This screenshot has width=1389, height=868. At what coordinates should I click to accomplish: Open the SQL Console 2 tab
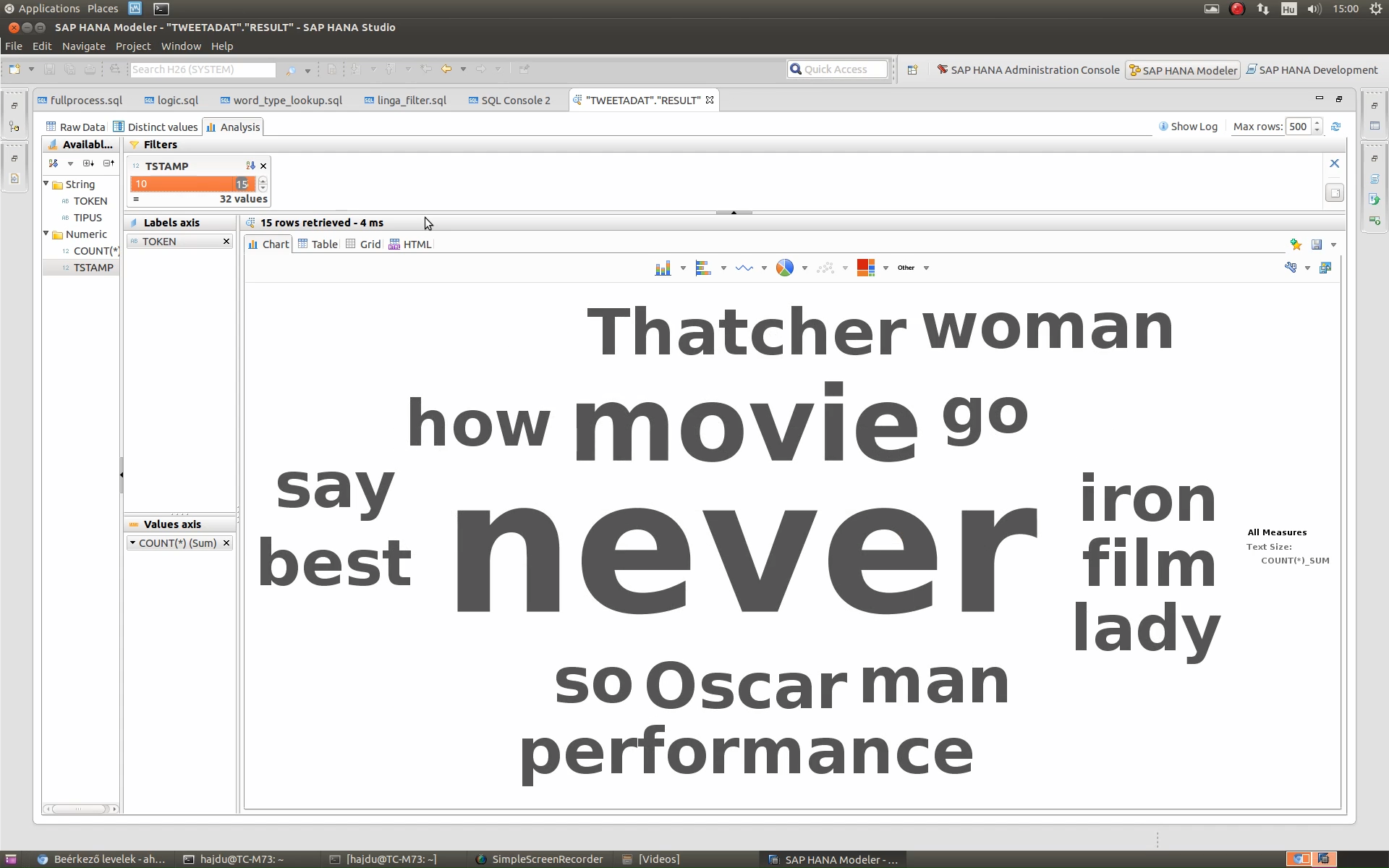[x=509, y=101]
